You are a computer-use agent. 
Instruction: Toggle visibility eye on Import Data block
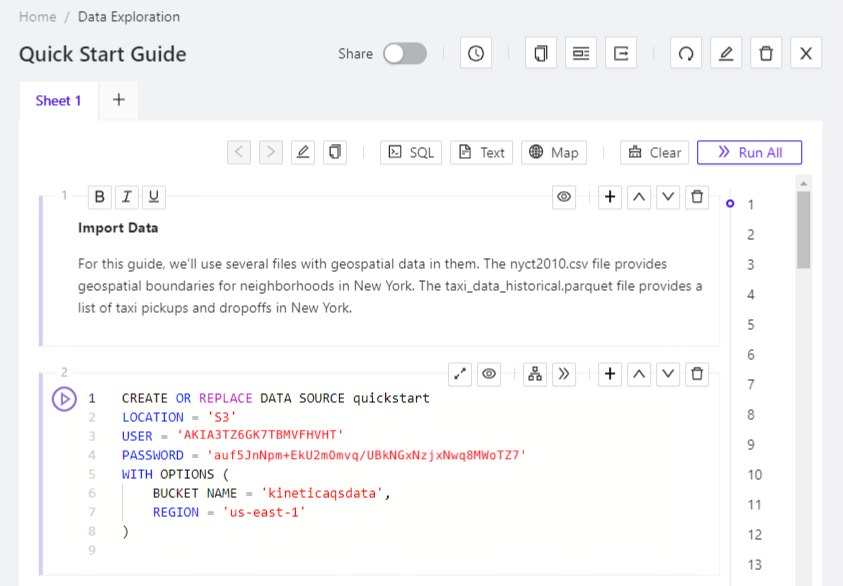tap(565, 197)
